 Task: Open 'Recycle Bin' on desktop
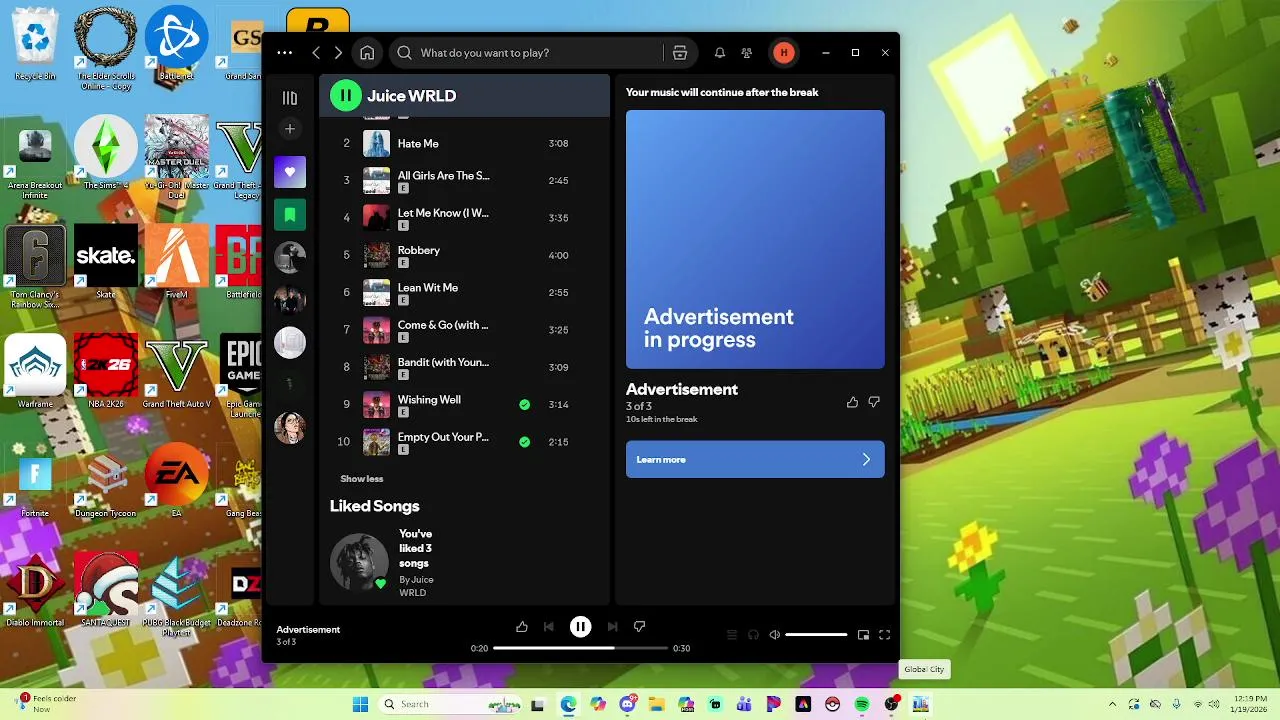point(35,44)
